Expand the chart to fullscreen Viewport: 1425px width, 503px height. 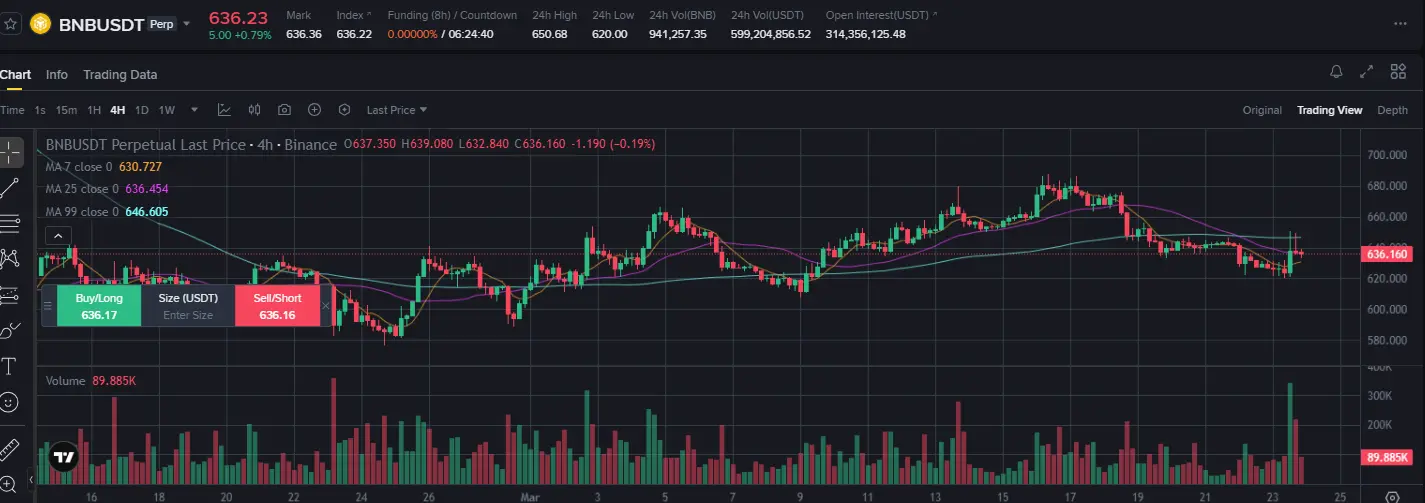coord(1367,72)
